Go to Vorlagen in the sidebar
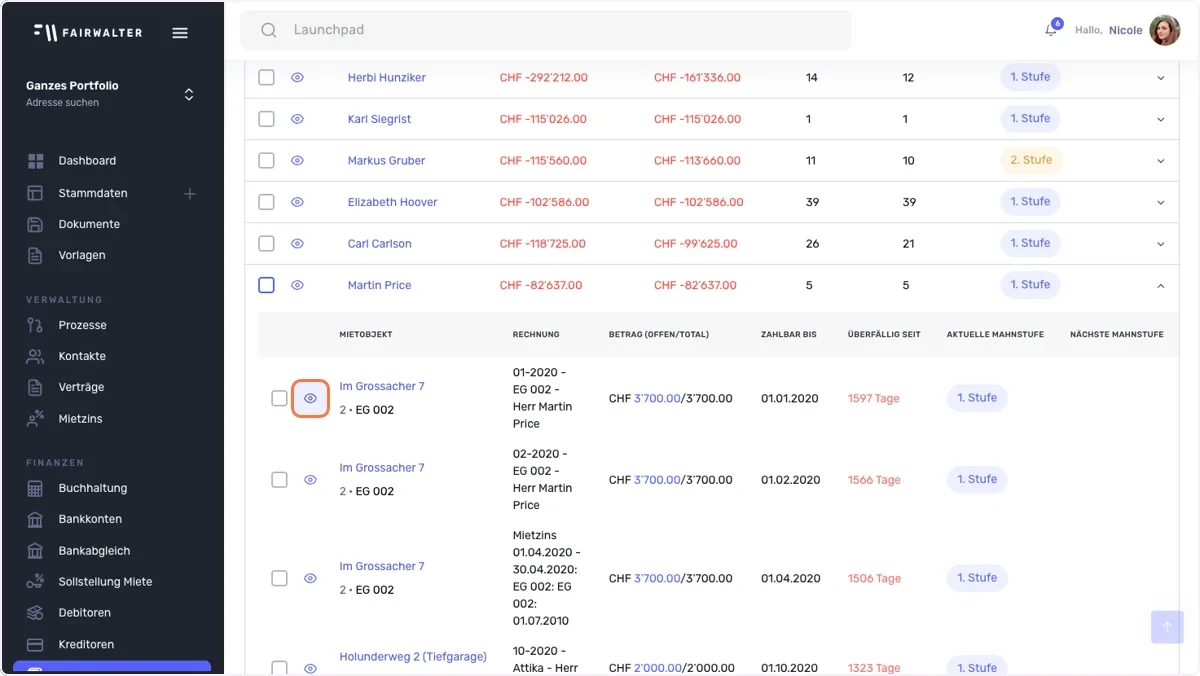 [x=82, y=255]
